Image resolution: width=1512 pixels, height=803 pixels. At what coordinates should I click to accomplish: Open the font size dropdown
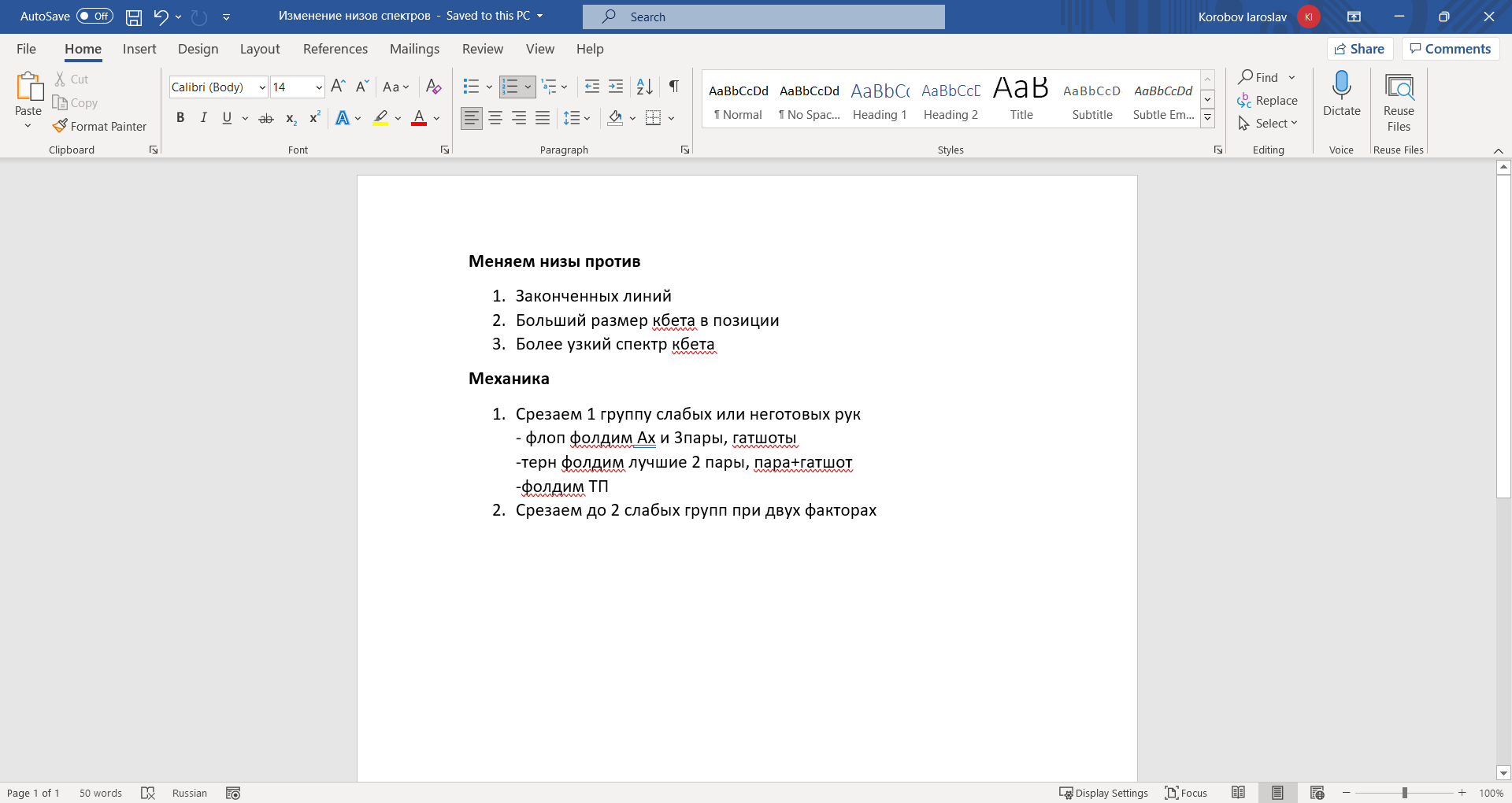[319, 87]
